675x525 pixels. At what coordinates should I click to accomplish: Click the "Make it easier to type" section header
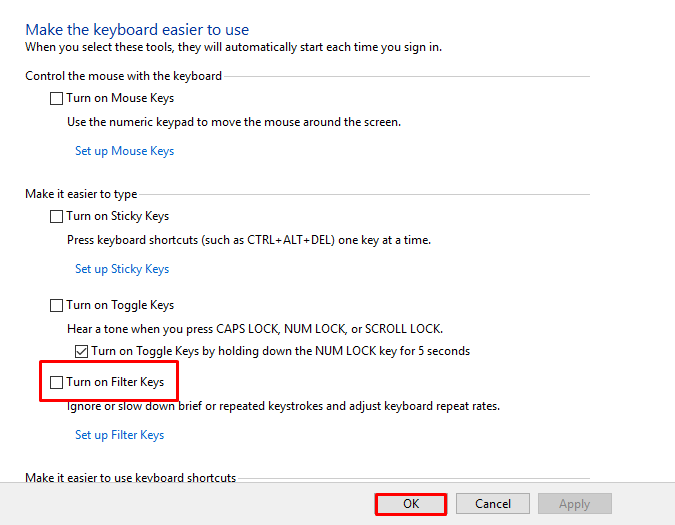click(81, 194)
